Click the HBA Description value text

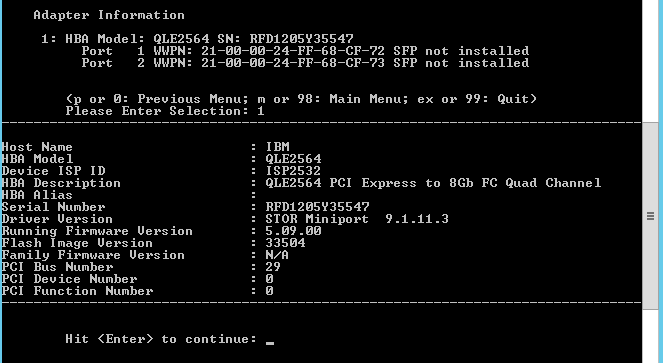(433, 183)
